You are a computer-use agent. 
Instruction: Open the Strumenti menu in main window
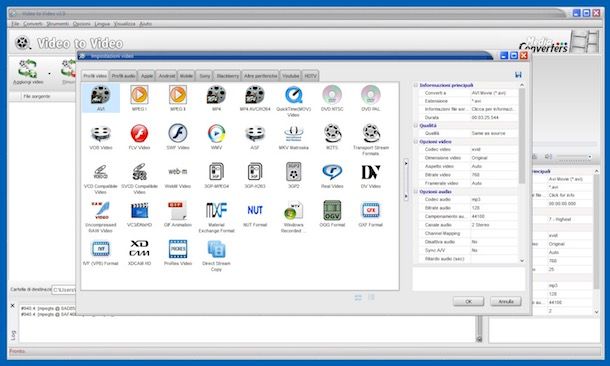pos(58,24)
